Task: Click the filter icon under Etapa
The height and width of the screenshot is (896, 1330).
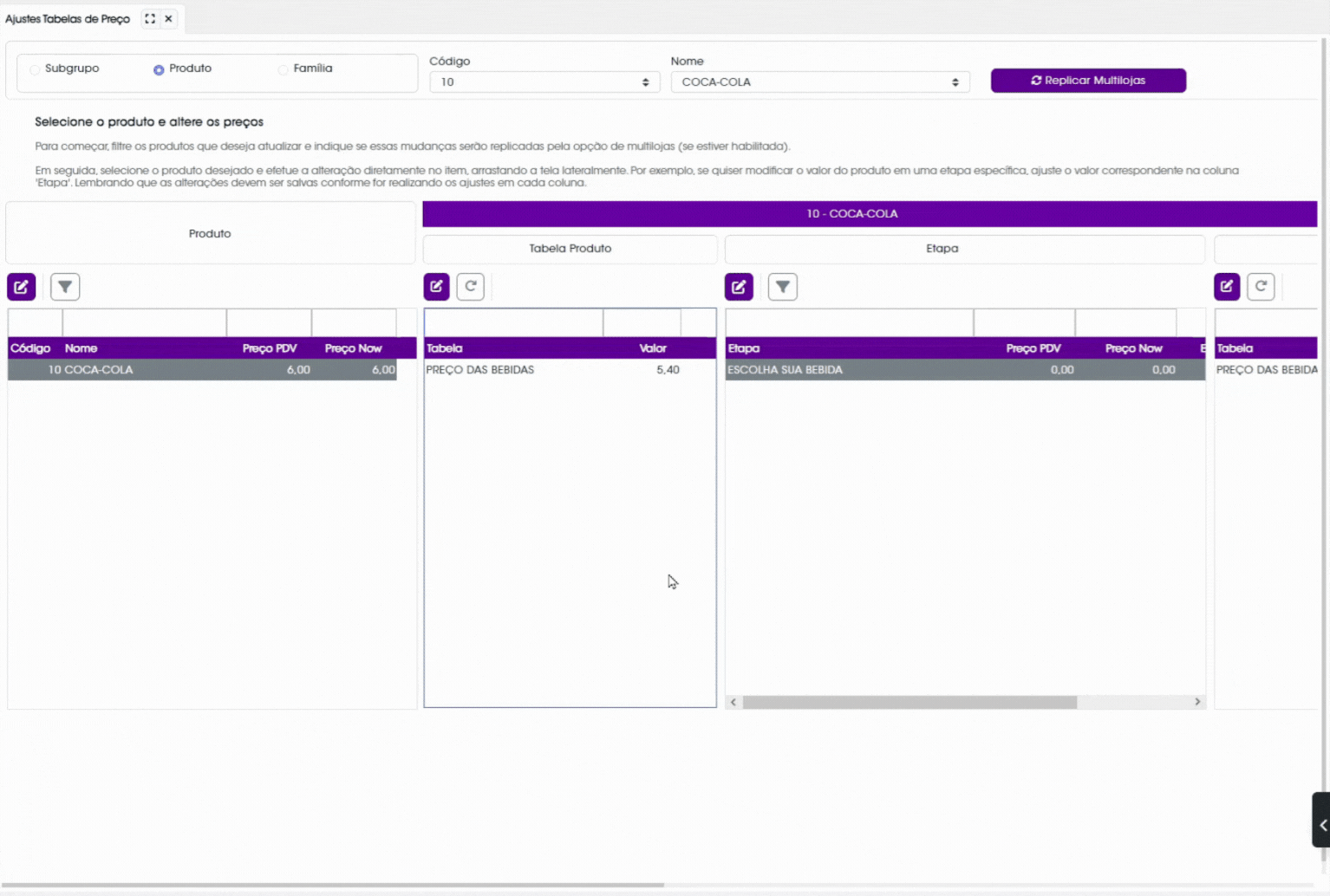Action: pyautogui.click(x=783, y=287)
